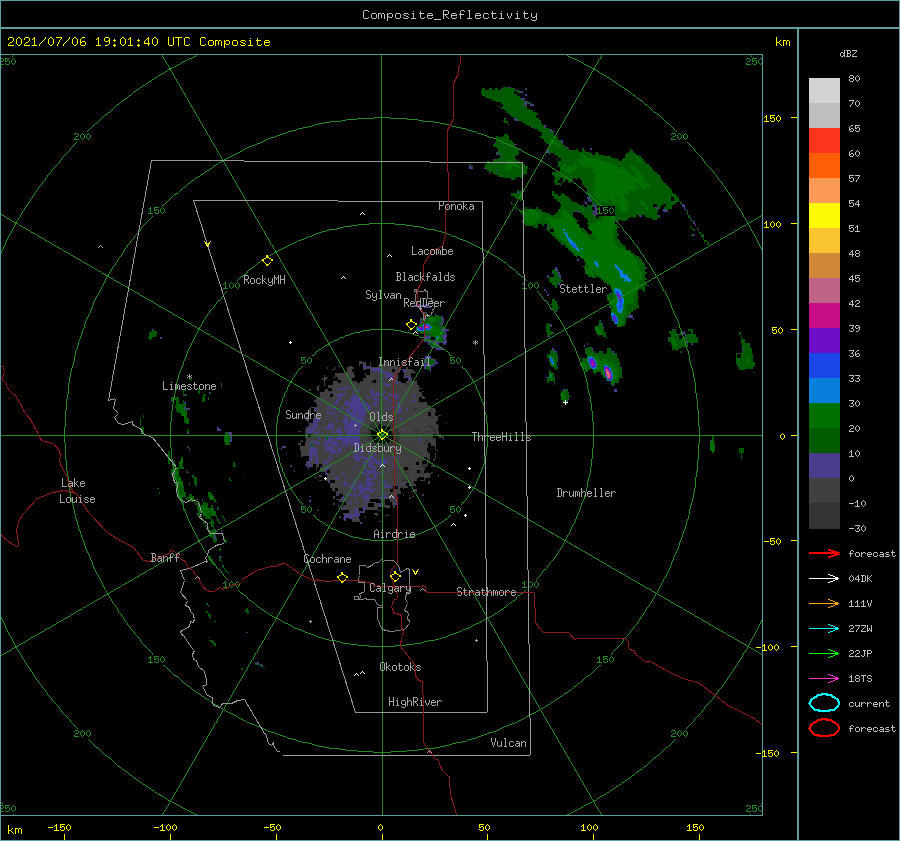Image resolution: width=900 pixels, height=841 pixels.
Task: Click the yellow diamond marker above Calgary
Action: coord(395,576)
